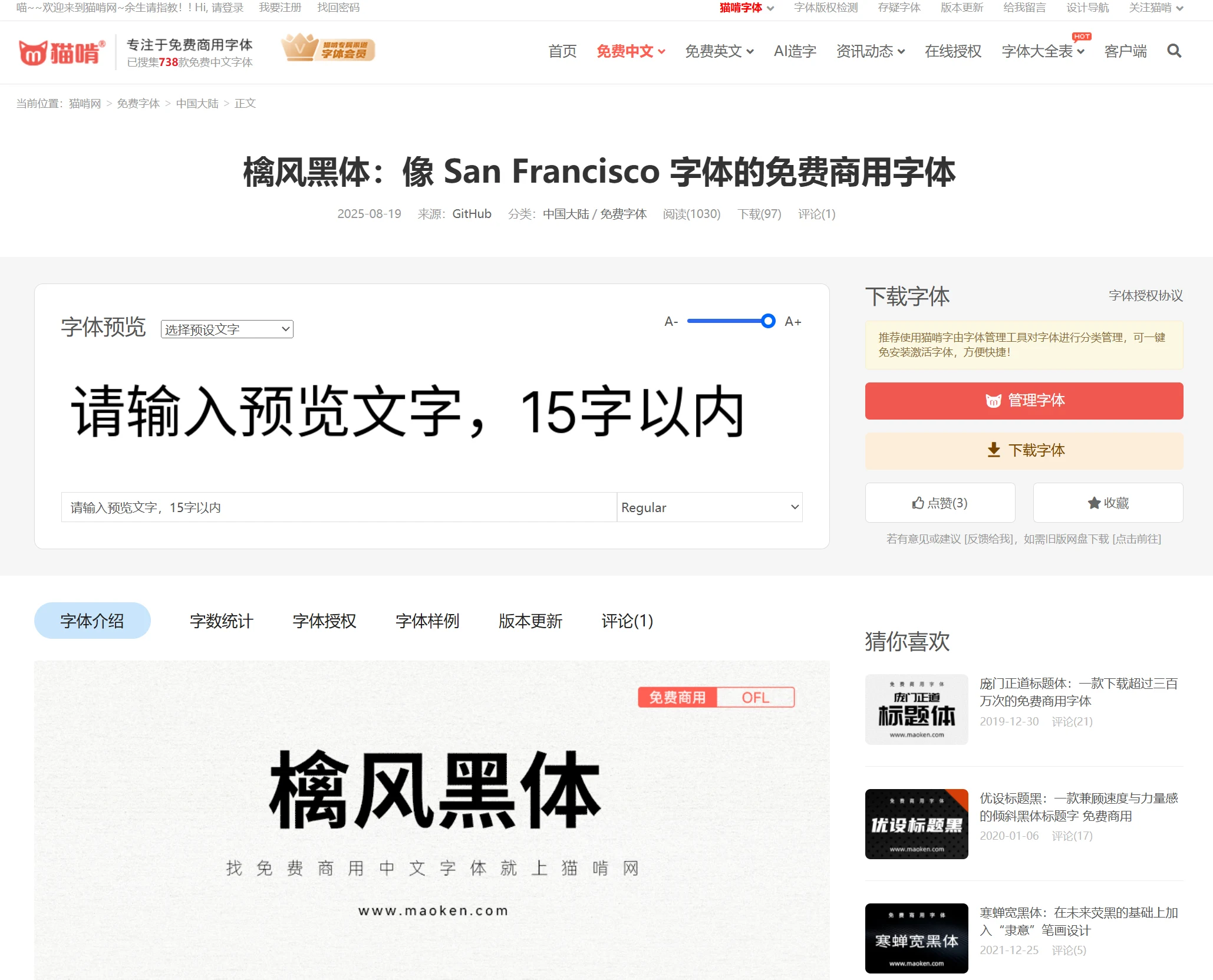Screen dimensions: 1213x980
Task: Expand the 字体大全表 menu
Action: pyautogui.click(x=1042, y=52)
